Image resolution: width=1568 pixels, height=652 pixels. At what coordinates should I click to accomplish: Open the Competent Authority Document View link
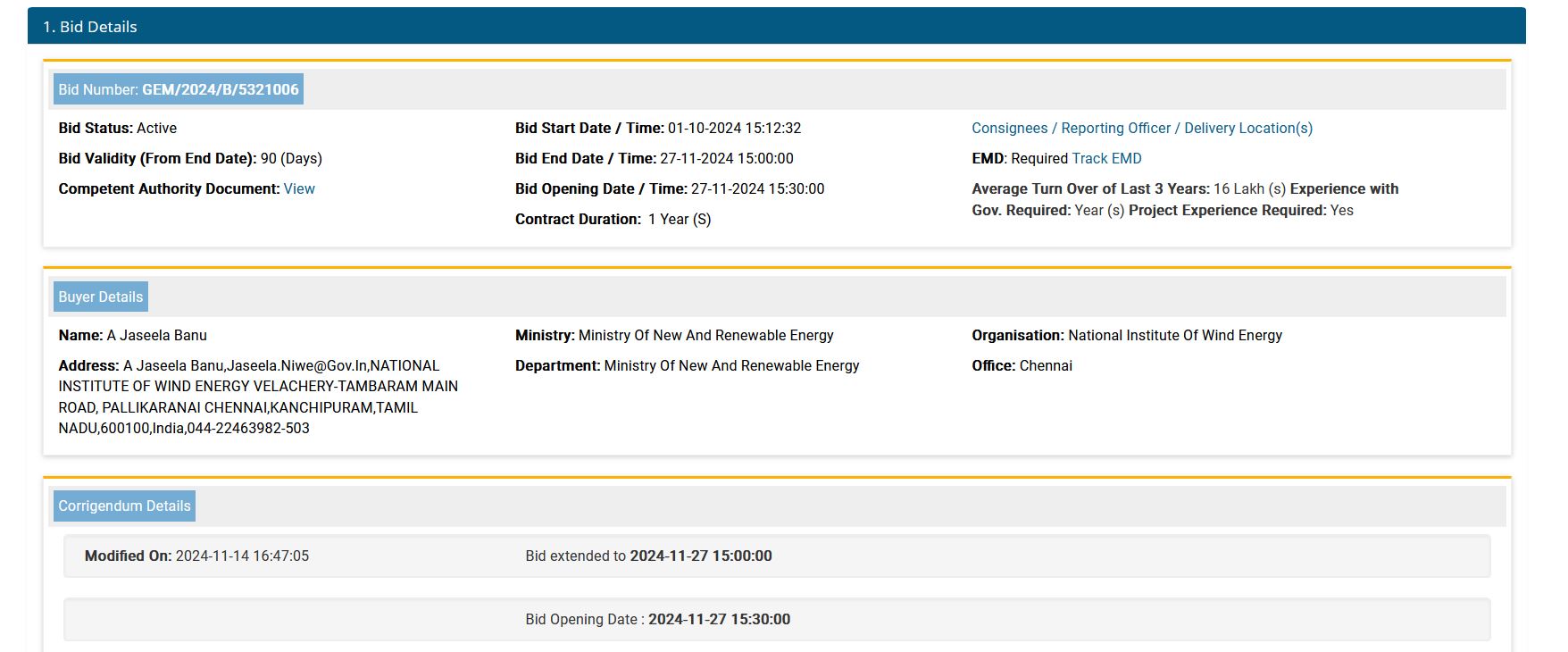(298, 189)
